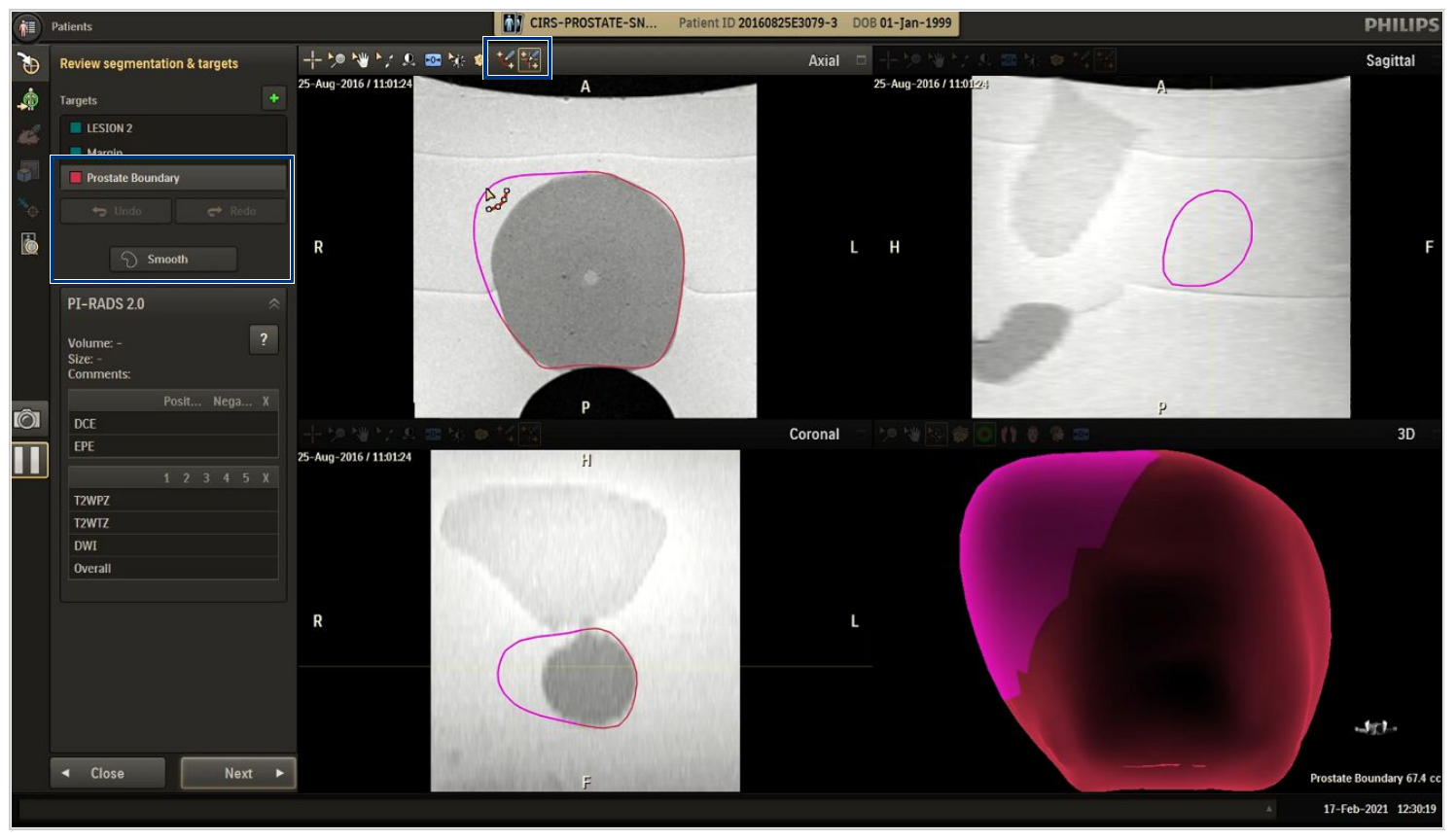Select the pan hand tool in Axial toolbar
The height and width of the screenshot is (840, 1456).
(x=361, y=60)
